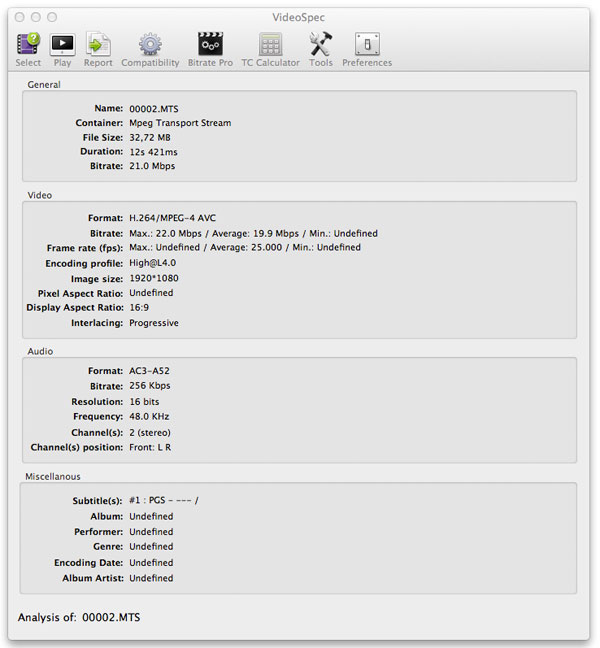Click the H.264/MPEG-4 AVC format value
Screen dimensions: 600x648
tap(173, 218)
